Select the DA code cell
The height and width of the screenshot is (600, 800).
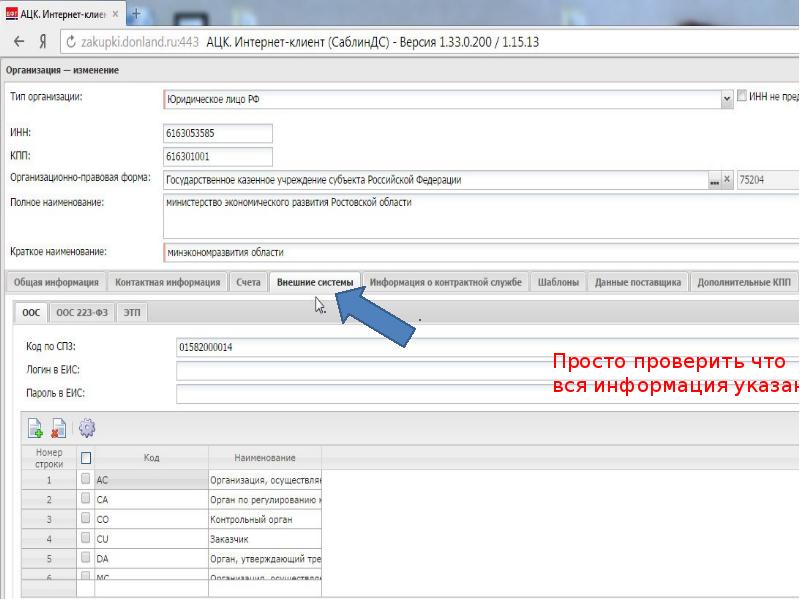click(152, 559)
